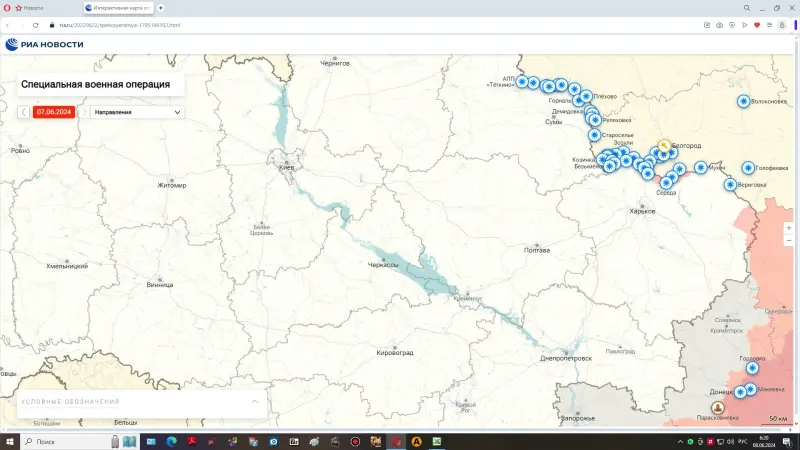Show hidden system tray icons
This screenshot has width=800, height=450.
(x=680, y=442)
